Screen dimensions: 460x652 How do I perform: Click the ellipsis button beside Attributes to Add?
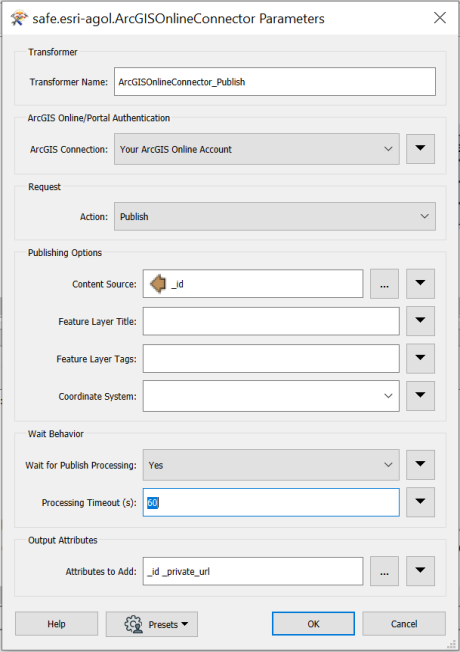(x=384, y=571)
